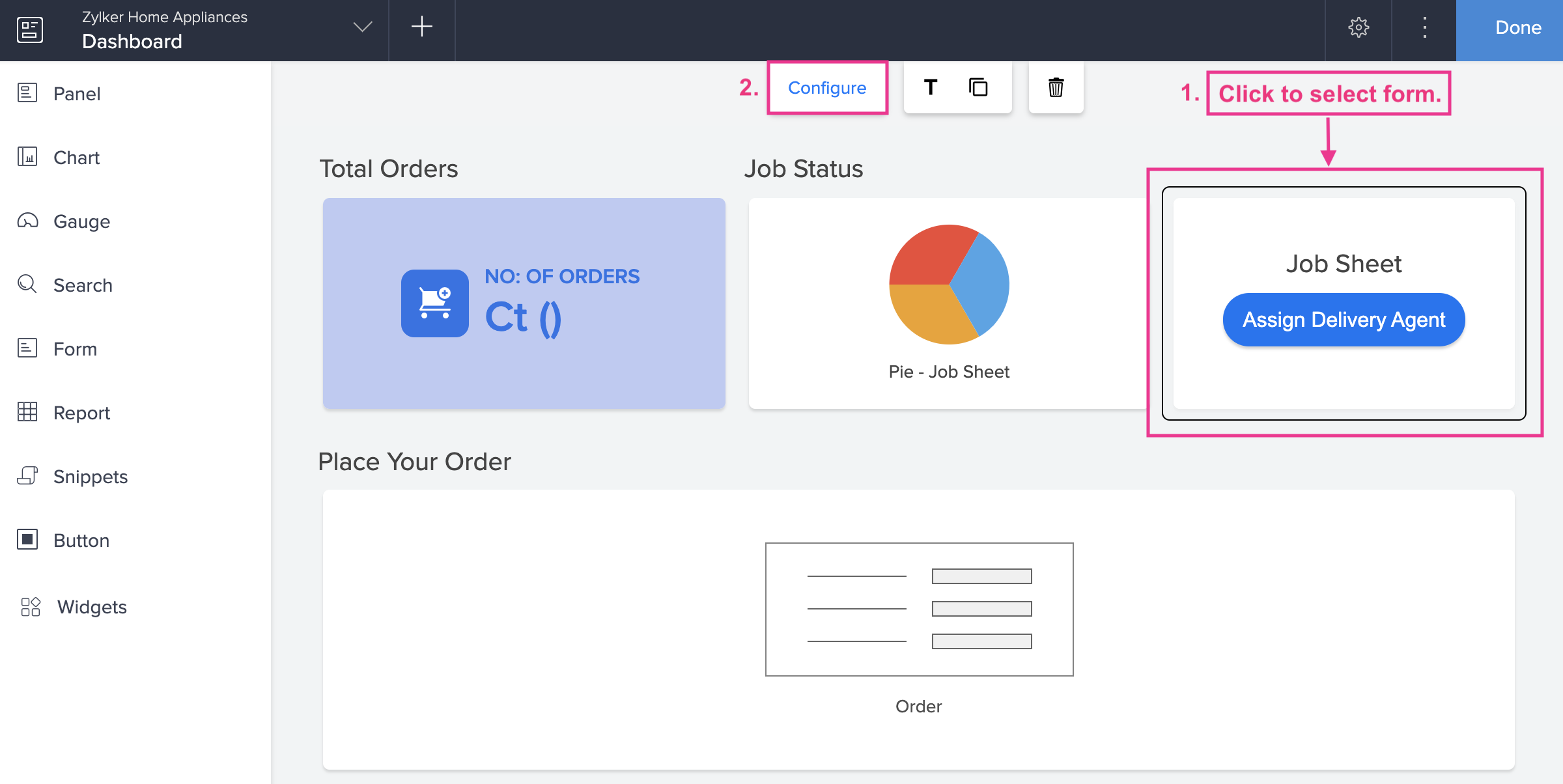Click the duplicate element icon
This screenshot has height=784, width=1563.
click(978, 87)
